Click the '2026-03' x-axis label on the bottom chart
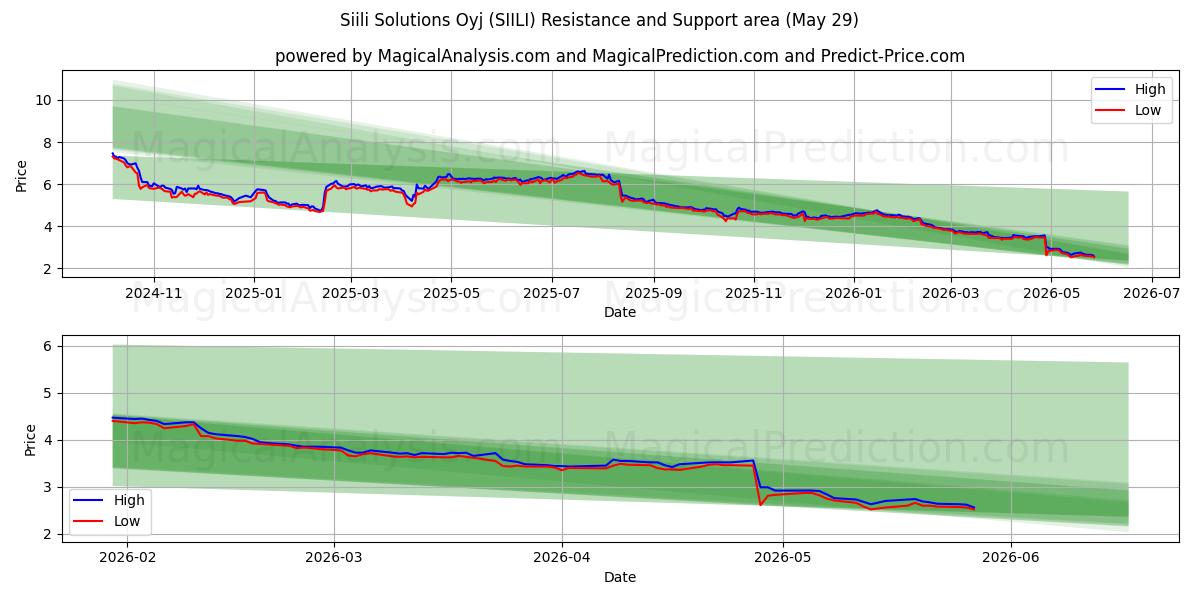The height and width of the screenshot is (600, 1200). click(334, 559)
